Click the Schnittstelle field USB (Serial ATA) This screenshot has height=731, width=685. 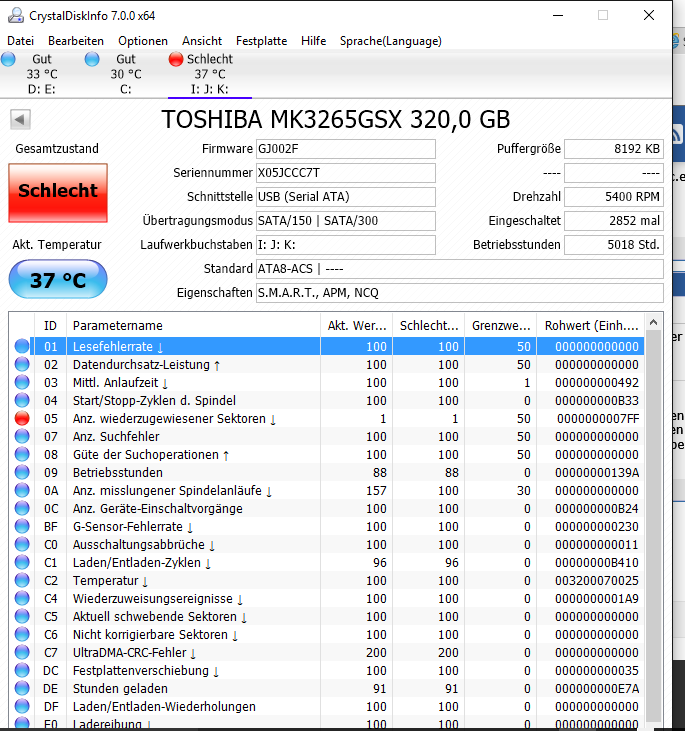click(x=346, y=197)
